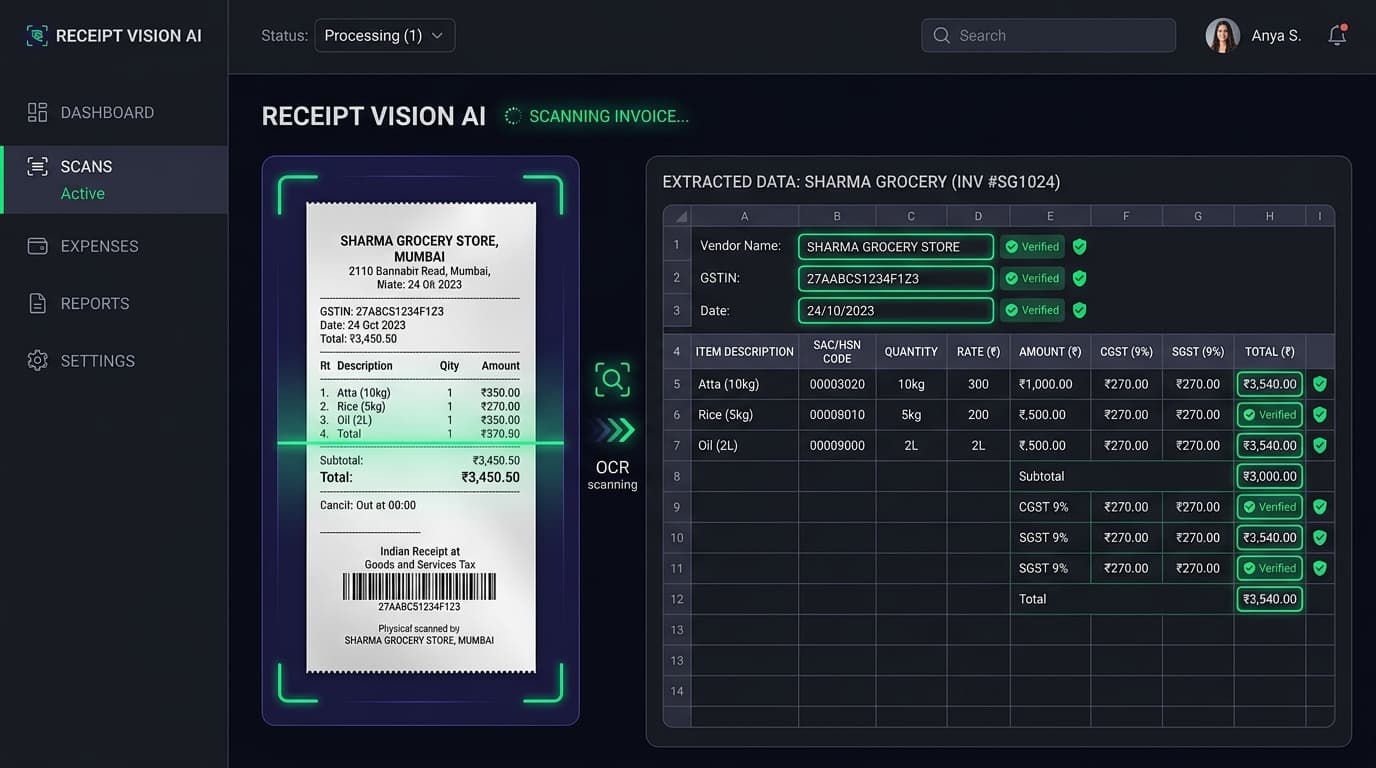The width and height of the screenshot is (1376, 768).
Task: Click the Scans scanner icon
Action: pyautogui.click(x=37, y=167)
